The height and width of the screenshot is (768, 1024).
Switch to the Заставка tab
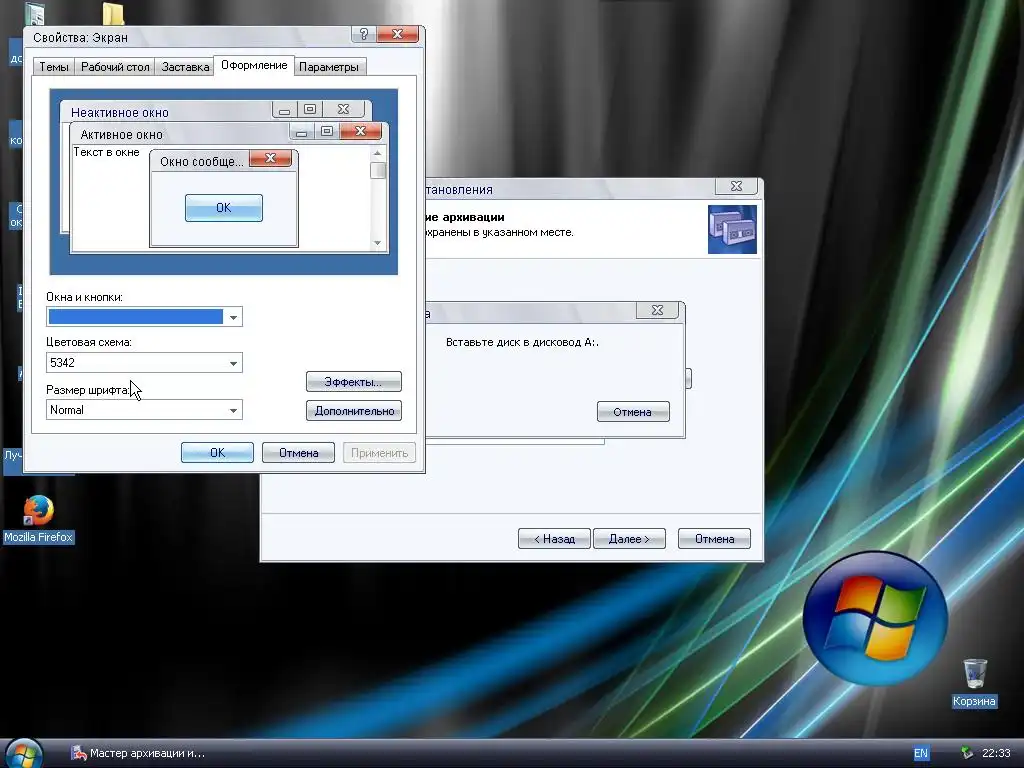[x=185, y=67]
